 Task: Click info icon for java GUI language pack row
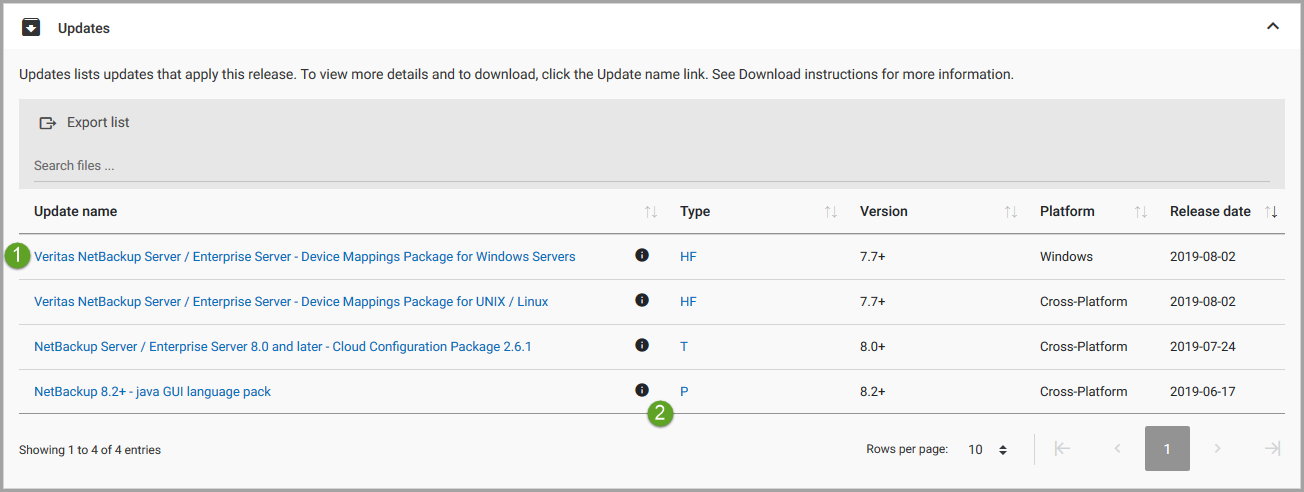pos(642,390)
